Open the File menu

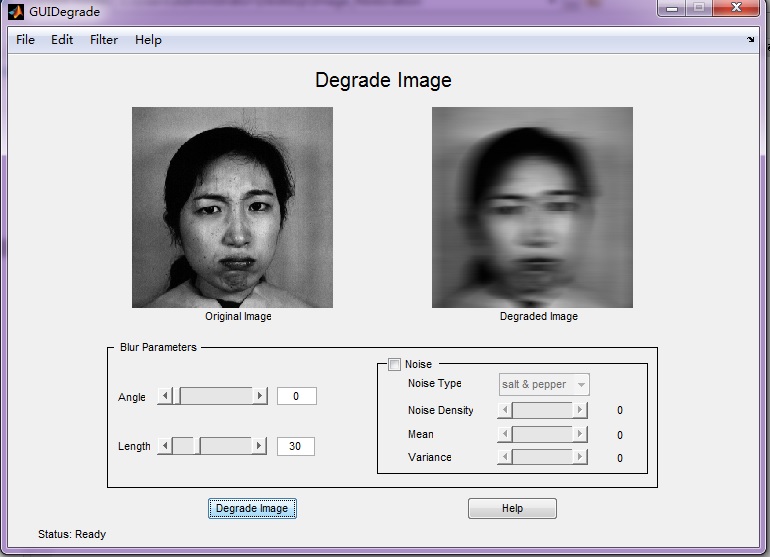click(x=25, y=40)
